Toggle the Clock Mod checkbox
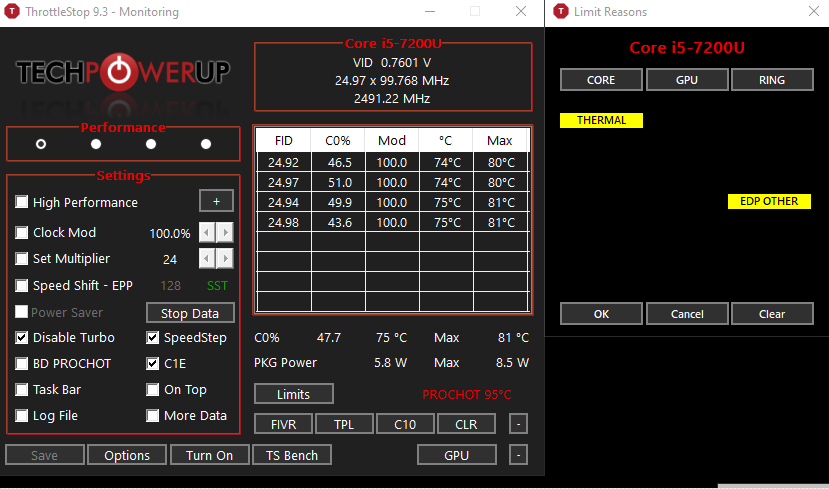The height and width of the screenshot is (489, 829). [22, 232]
